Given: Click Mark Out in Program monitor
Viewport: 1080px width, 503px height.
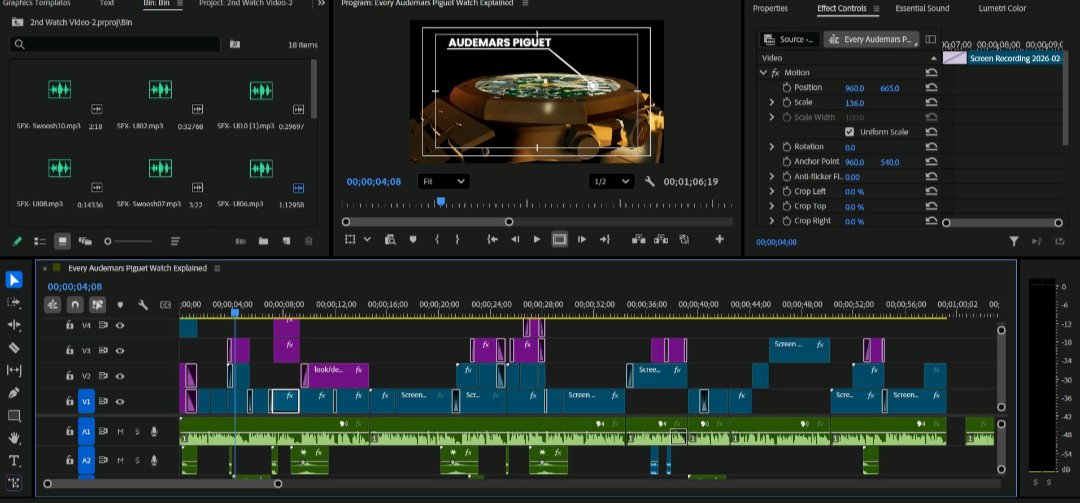Looking at the screenshot, I should [457, 239].
